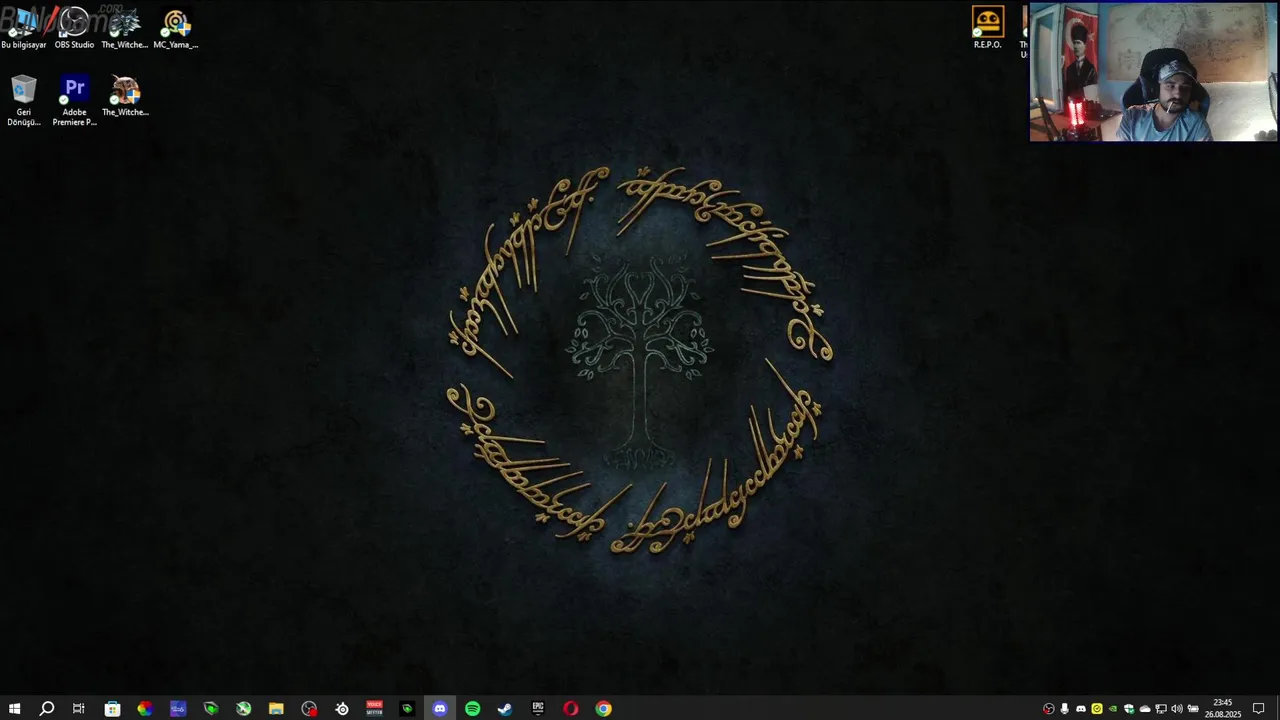Open Task View from the taskbar

pos(78,708)
